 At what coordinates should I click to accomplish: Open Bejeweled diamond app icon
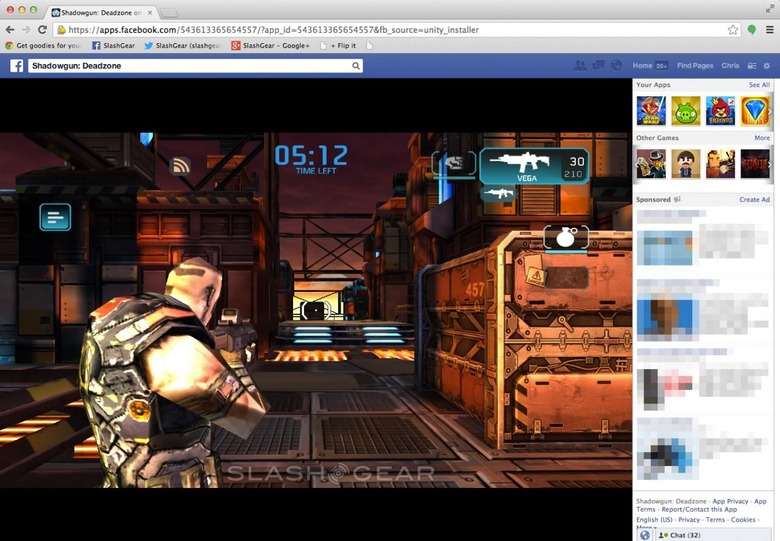pyautogui.click(x=755, y=110)
